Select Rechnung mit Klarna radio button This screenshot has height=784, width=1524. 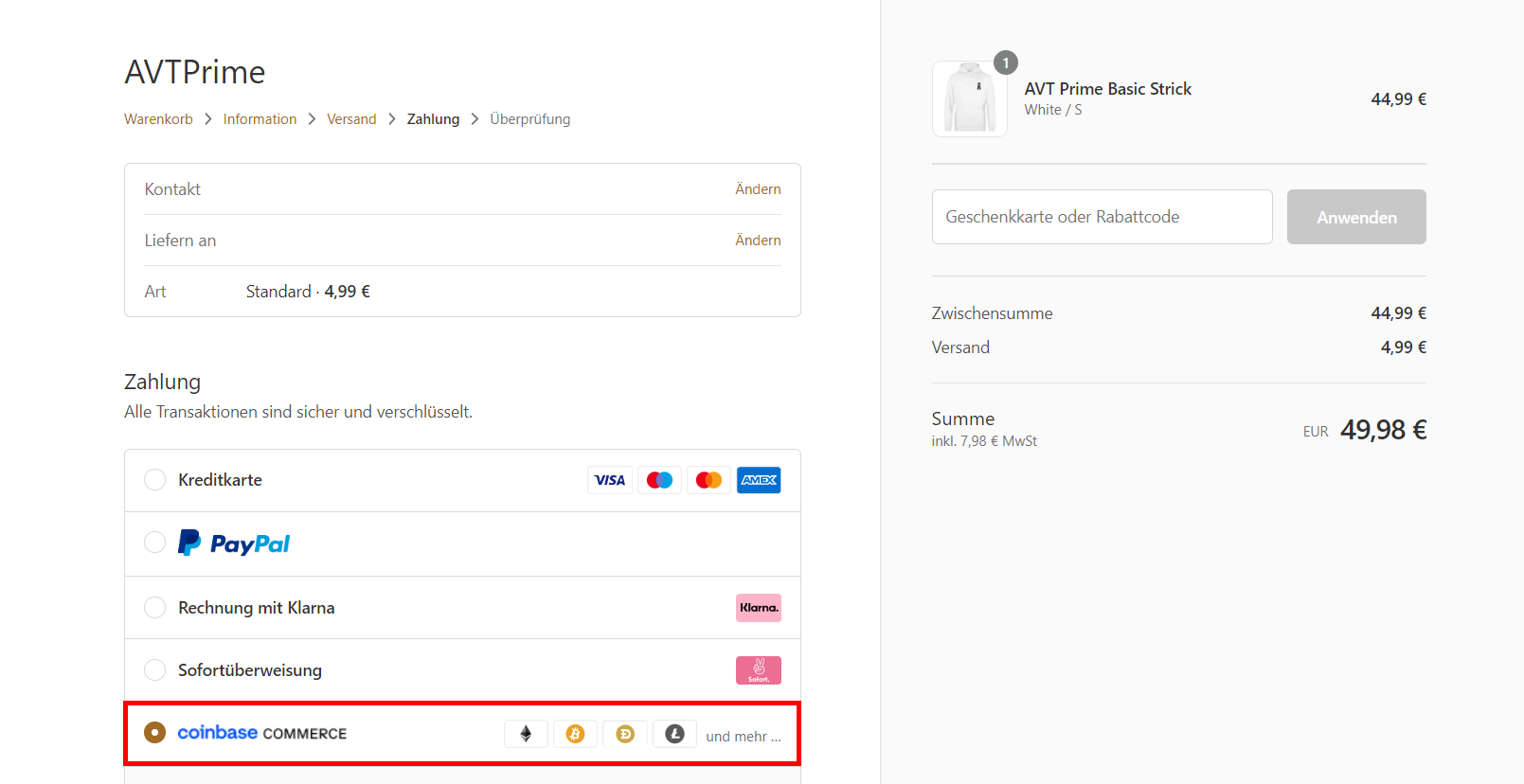pyautogui.click(x=154, y=607)
